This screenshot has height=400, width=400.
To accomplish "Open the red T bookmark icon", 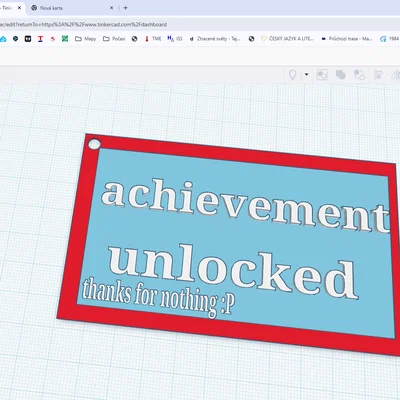I will click(40, 39).
